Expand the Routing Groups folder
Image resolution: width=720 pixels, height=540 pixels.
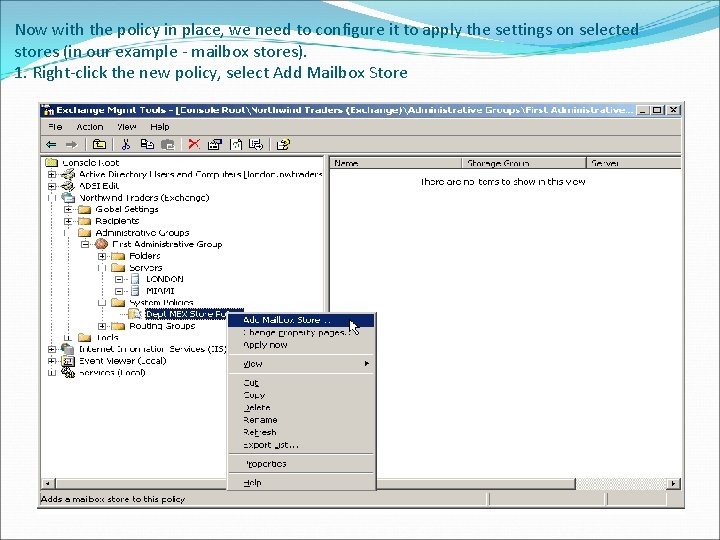[x=102, y=326]
